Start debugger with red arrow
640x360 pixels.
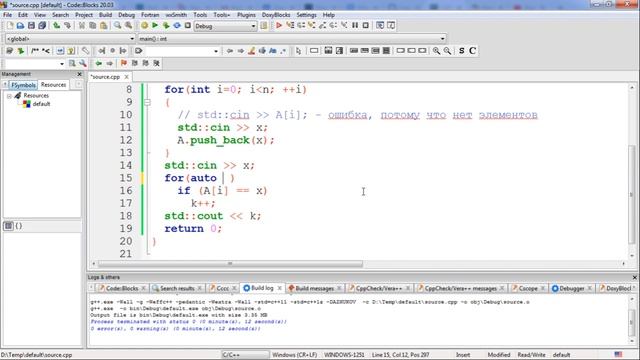[279, 25]
